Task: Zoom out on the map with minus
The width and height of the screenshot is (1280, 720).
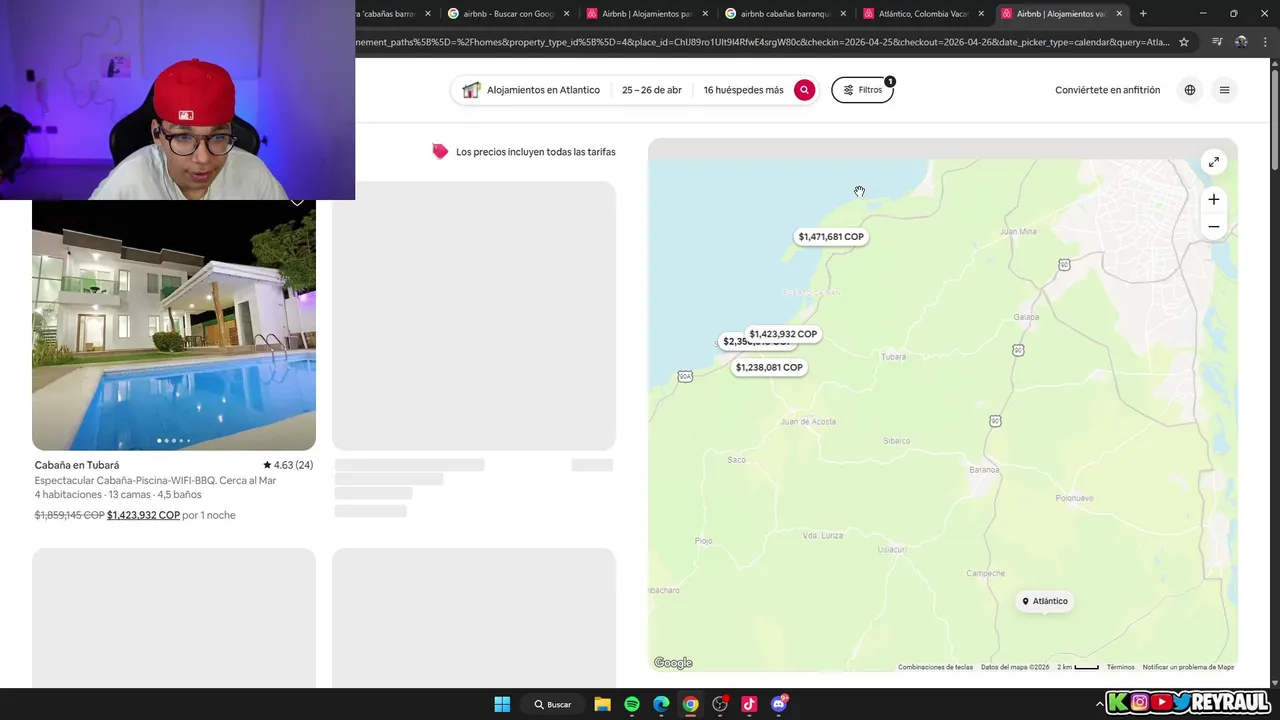Action: 1213,227
